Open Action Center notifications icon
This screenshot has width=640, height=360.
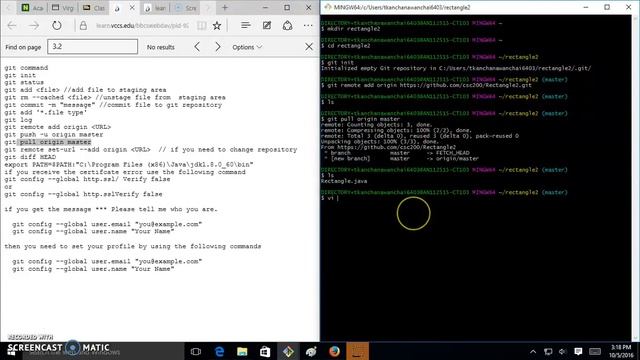click(578, 351)
